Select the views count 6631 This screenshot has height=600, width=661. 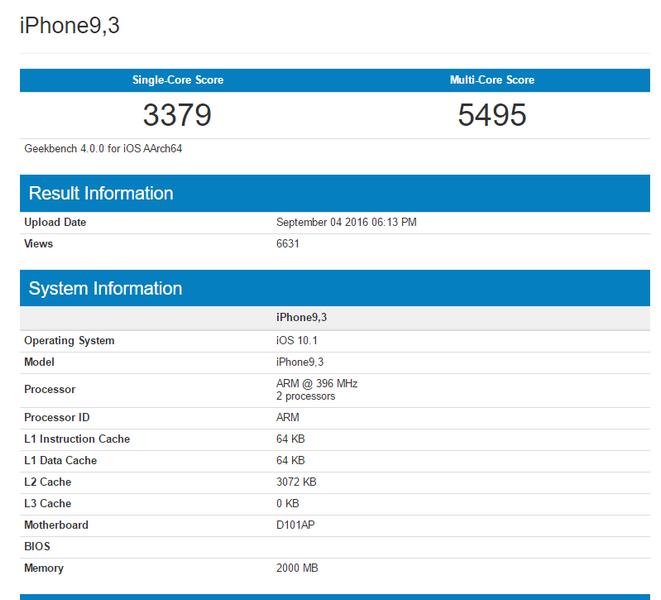[x=288, y=244]
